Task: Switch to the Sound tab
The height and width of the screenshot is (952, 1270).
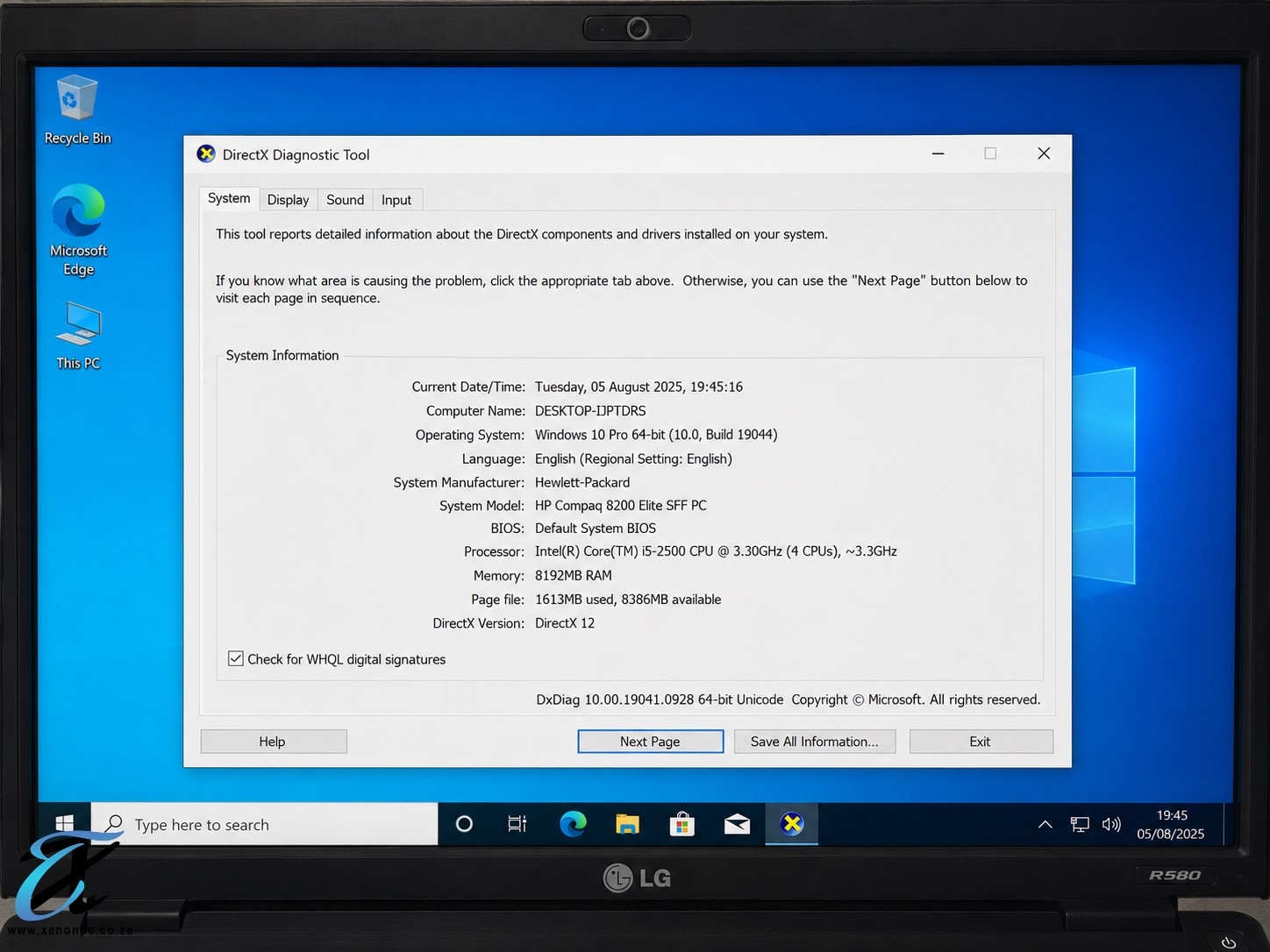Action: tap(345, 200)
